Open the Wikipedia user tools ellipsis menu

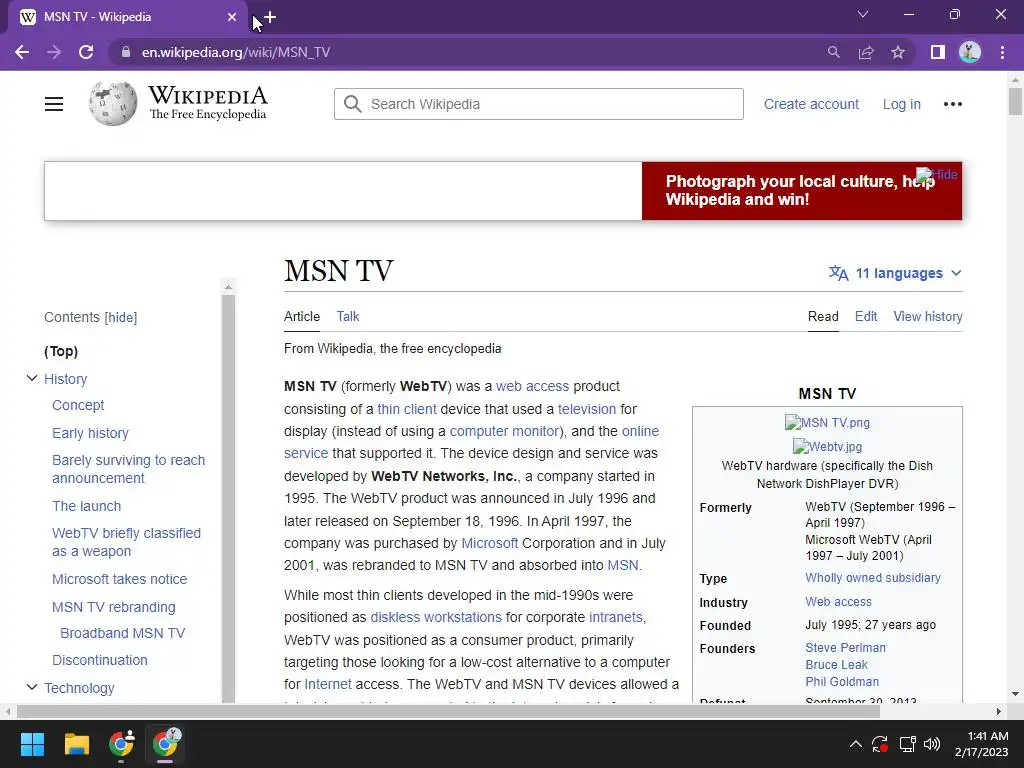click(x=953, y=104)
